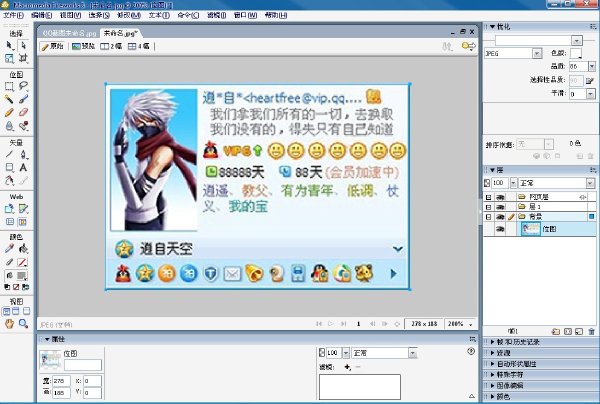Swap stroke and fill colors
600x404 pixels.
[25, 287]
